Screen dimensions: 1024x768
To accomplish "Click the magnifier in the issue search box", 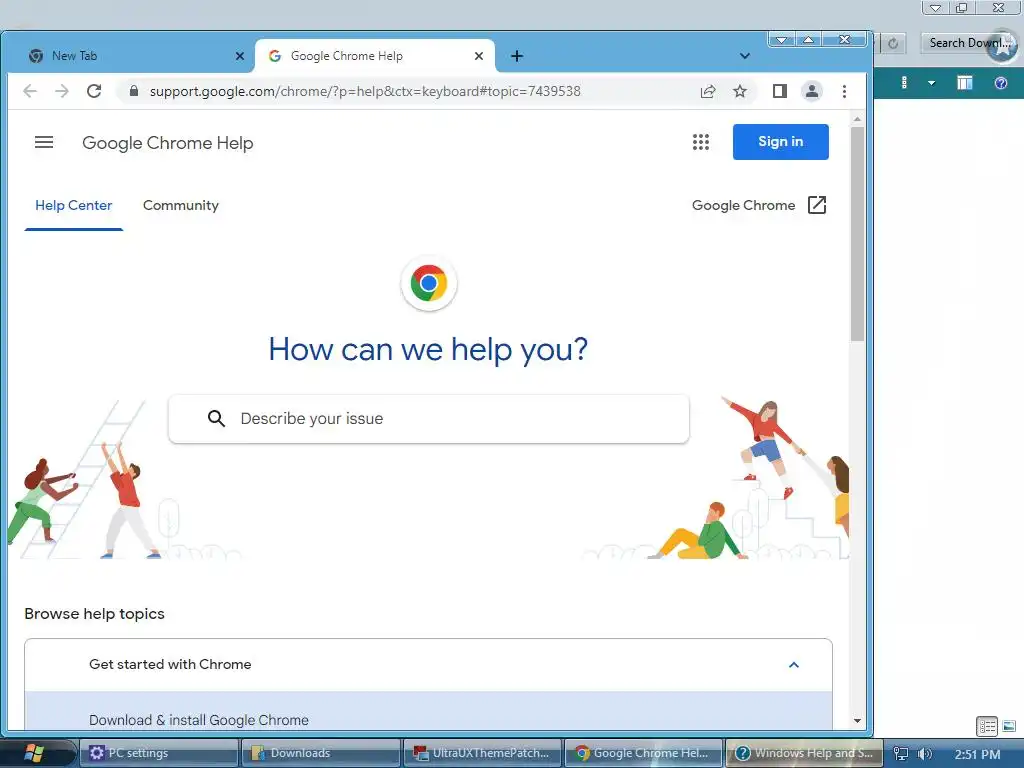I will [216, 419].
